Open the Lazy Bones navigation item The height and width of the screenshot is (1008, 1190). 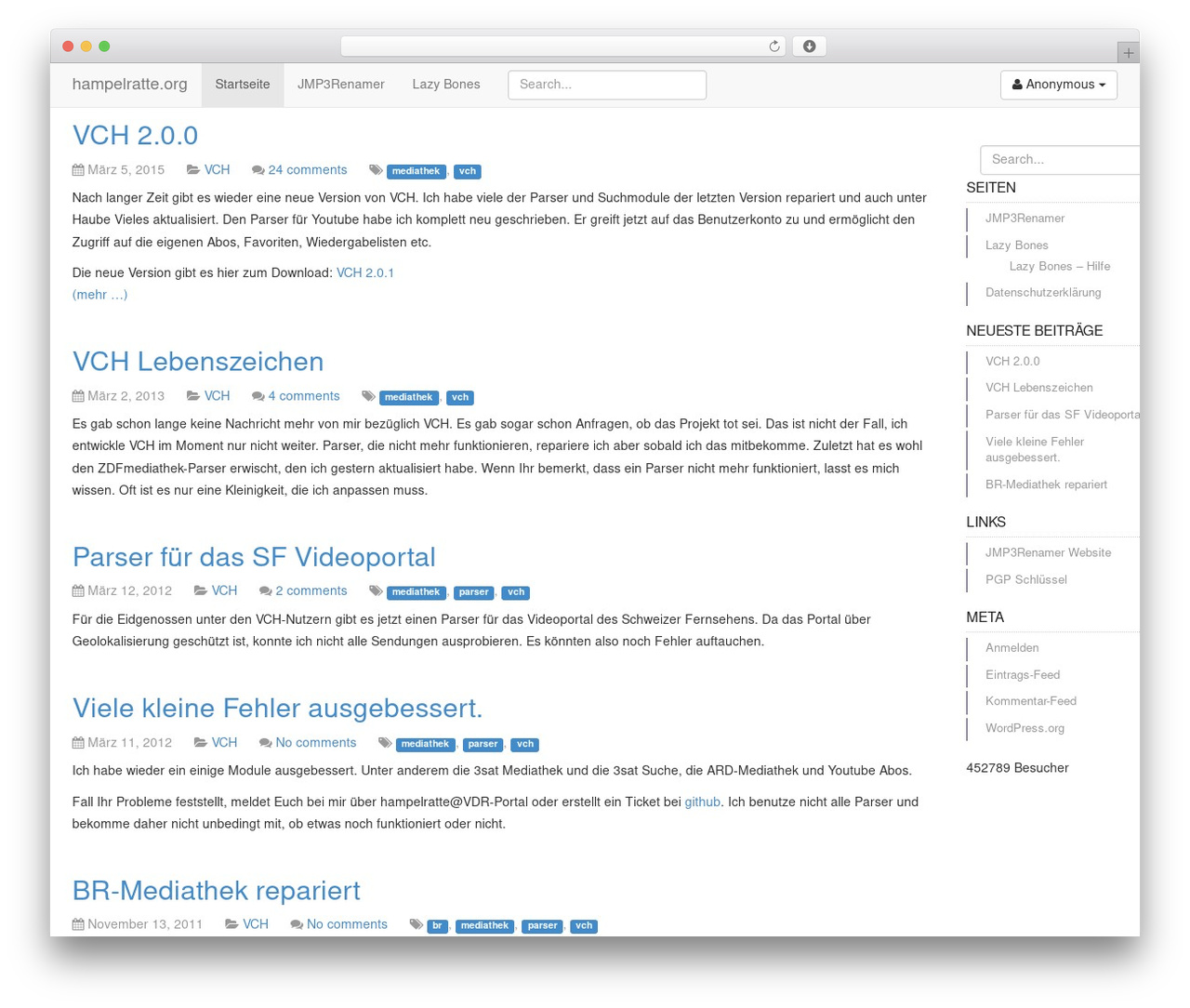446,85
